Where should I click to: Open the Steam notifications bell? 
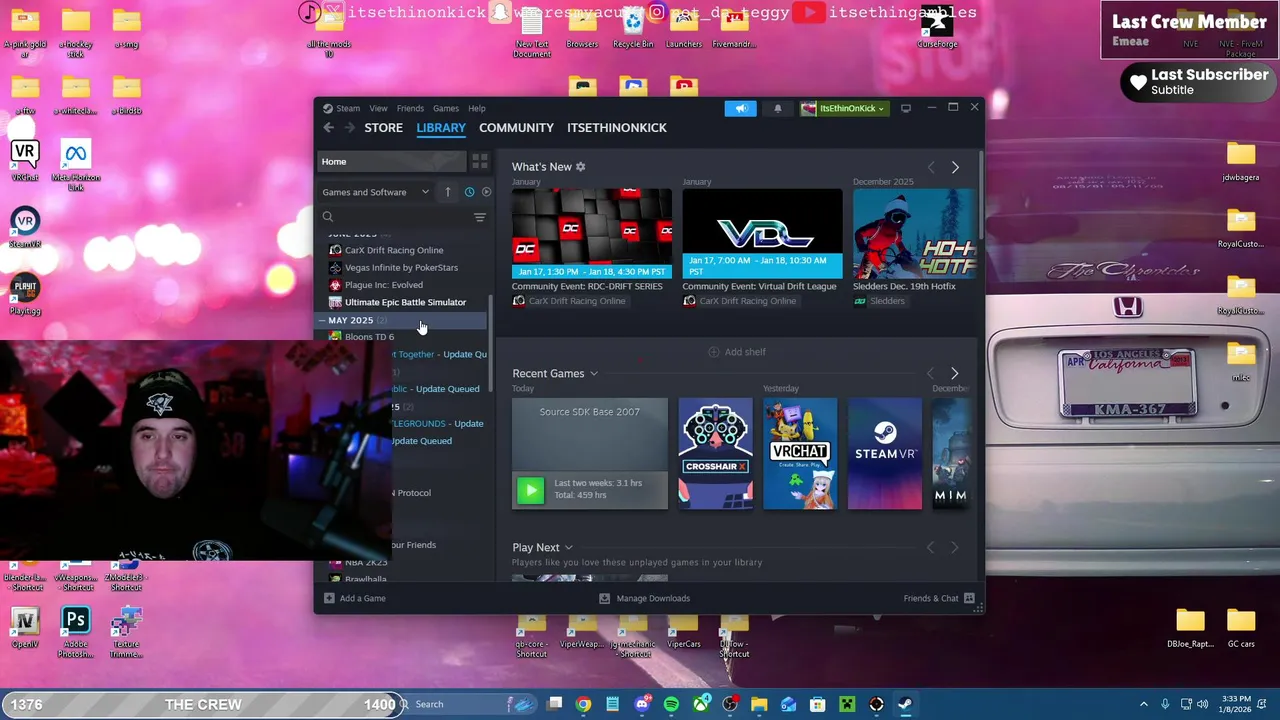pos(777,108)
